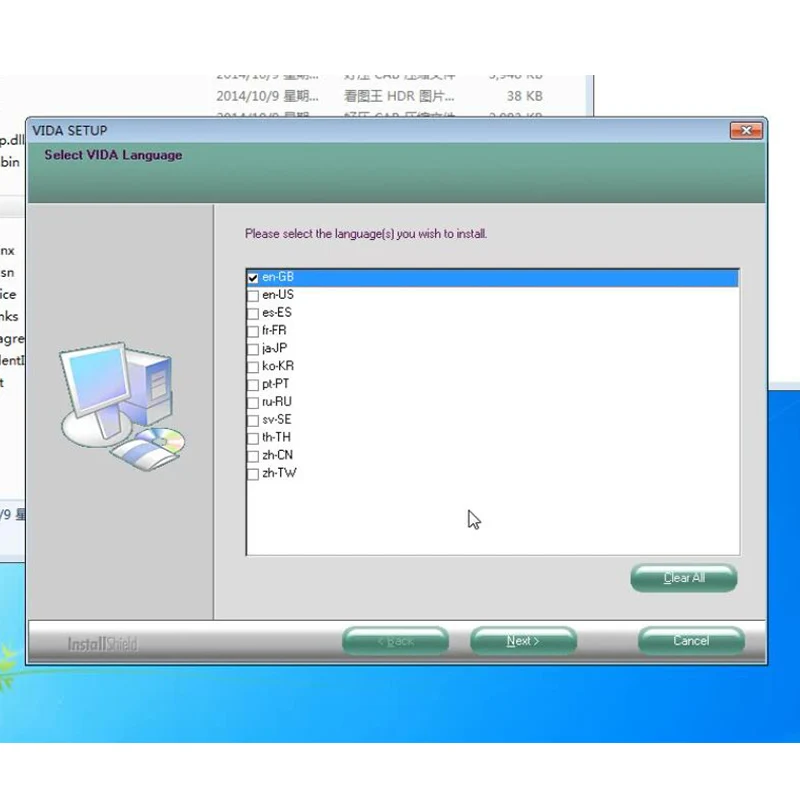Select the 38 KB file row in Explorer
800x800 pixels.
point(380,96)
